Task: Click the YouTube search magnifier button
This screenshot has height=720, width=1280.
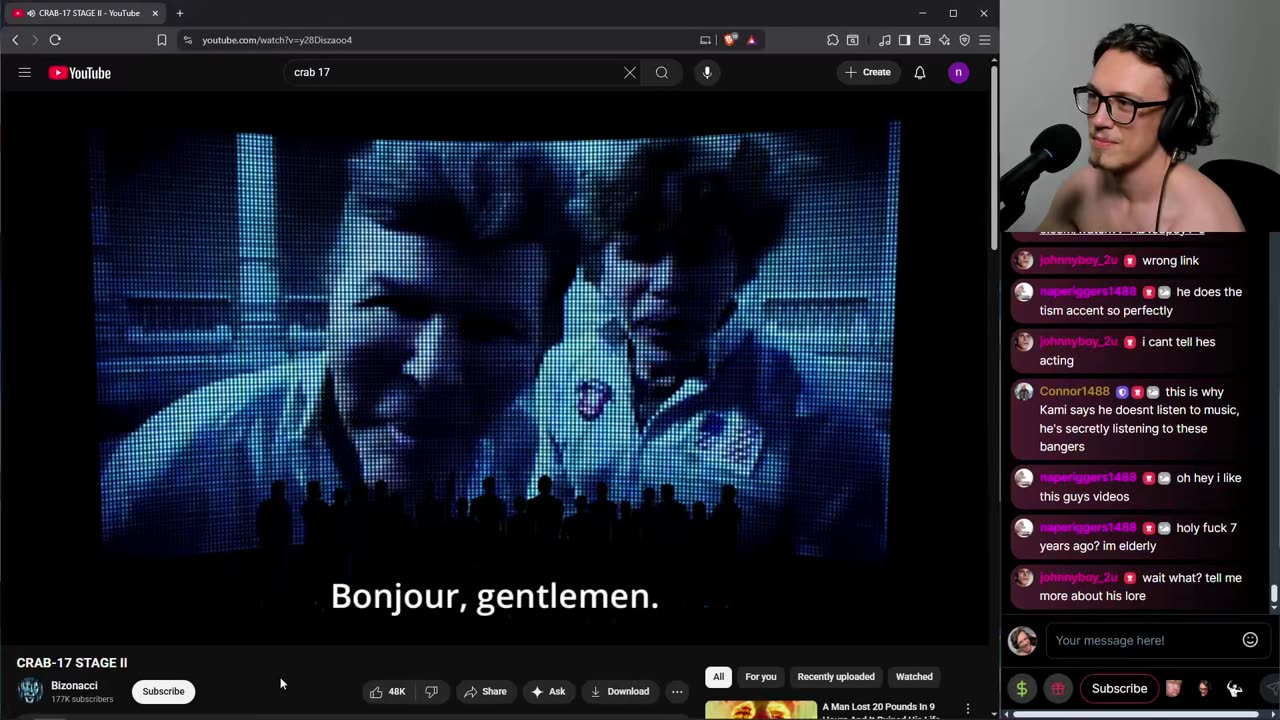Action: coord(662,72)
